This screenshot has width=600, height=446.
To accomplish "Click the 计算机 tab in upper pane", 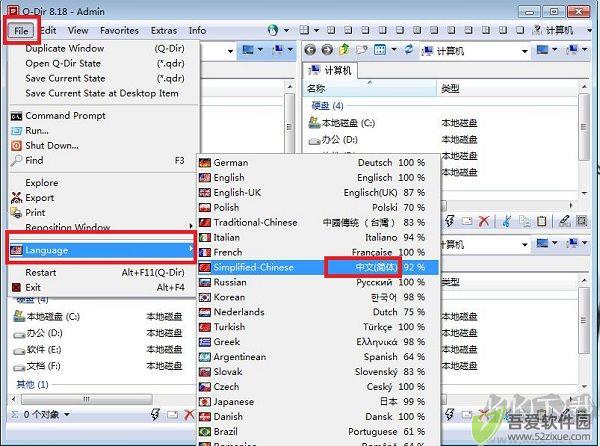I will [331, 71].
